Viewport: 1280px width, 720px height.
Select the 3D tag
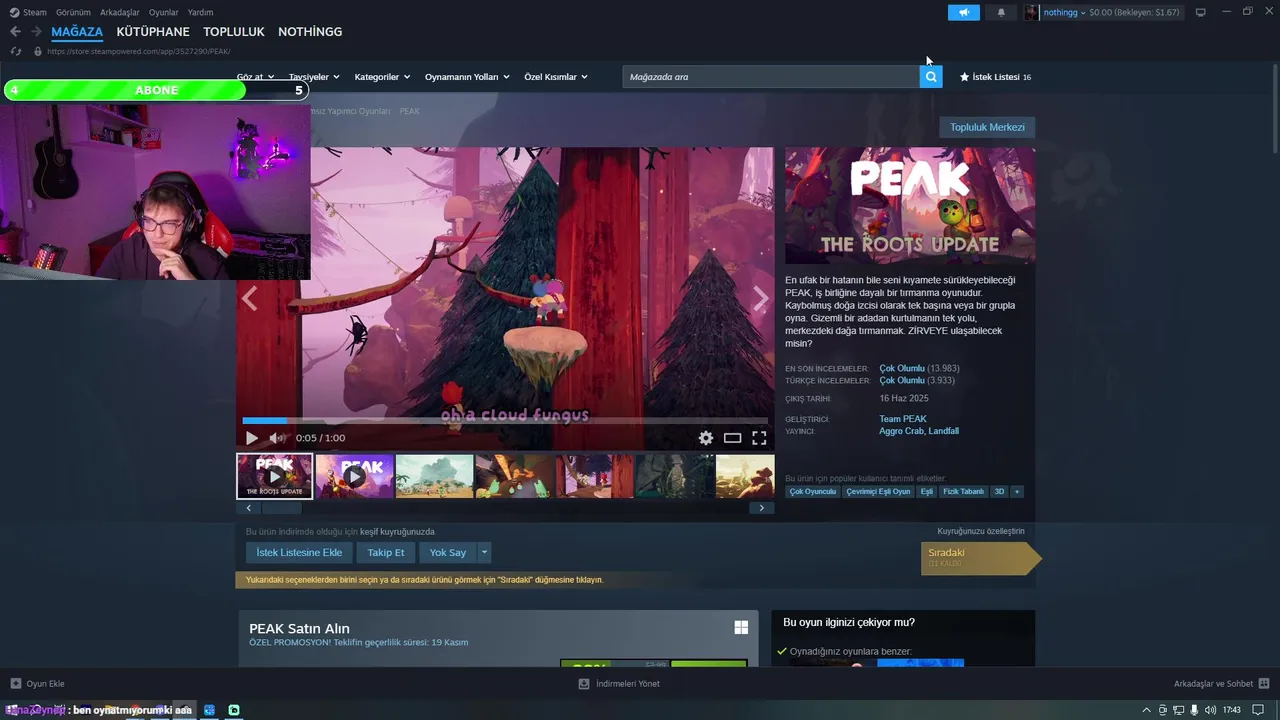pos(999,492)
